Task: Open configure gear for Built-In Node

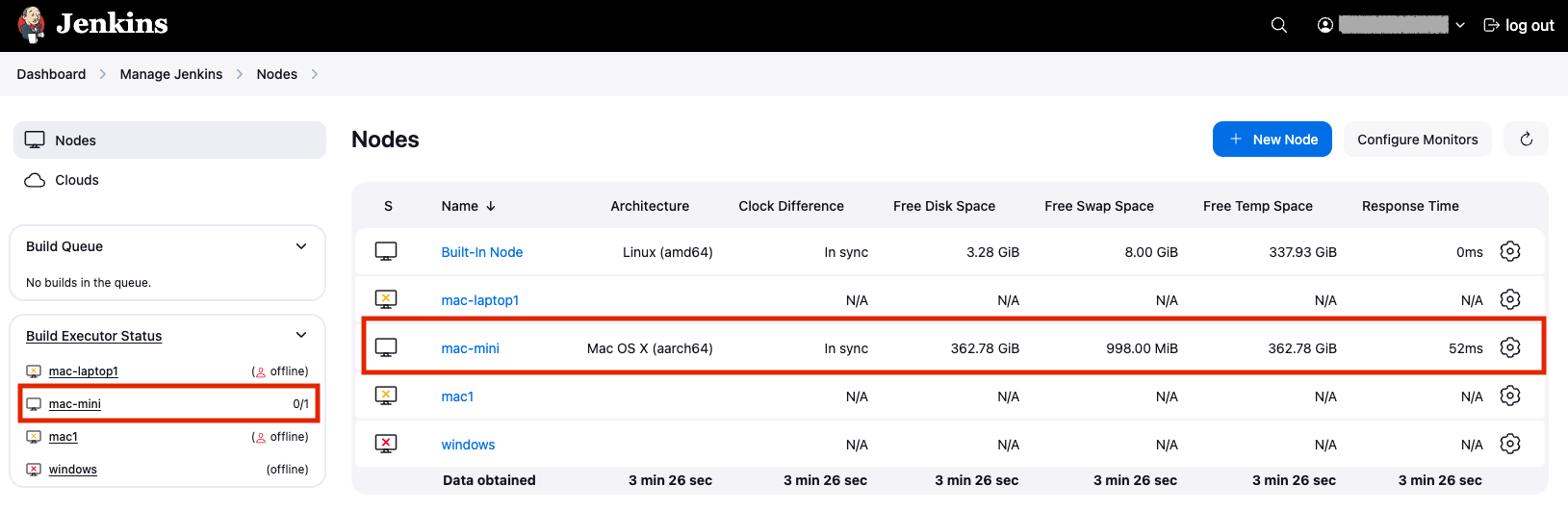Action: [x=1510, y=251]
